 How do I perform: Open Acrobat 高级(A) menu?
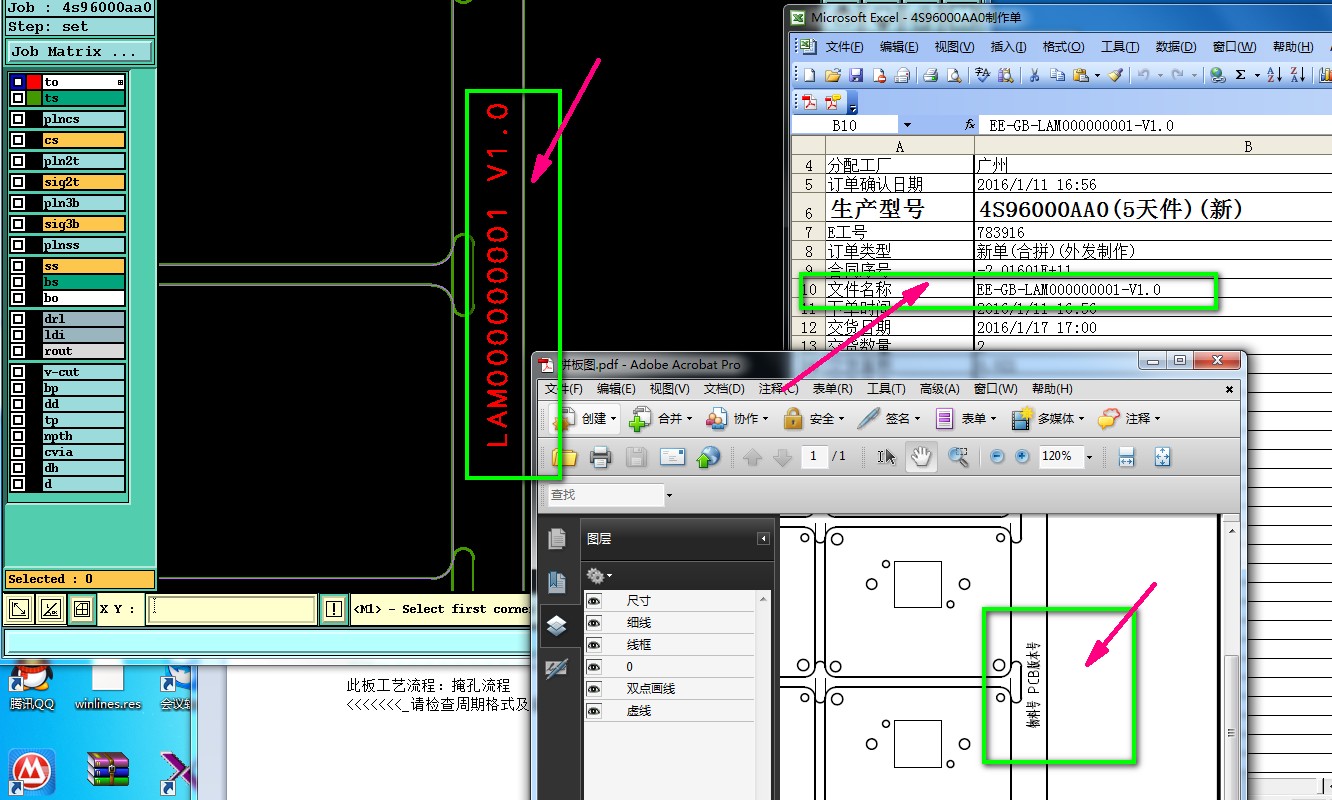(939, 389)
